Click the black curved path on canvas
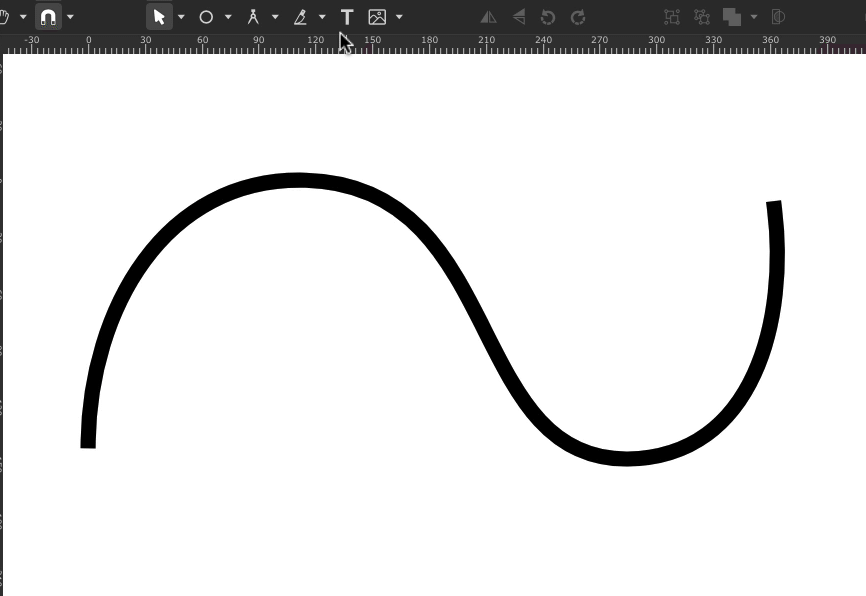Screen dimensions: 866x596 coord(297,180)
